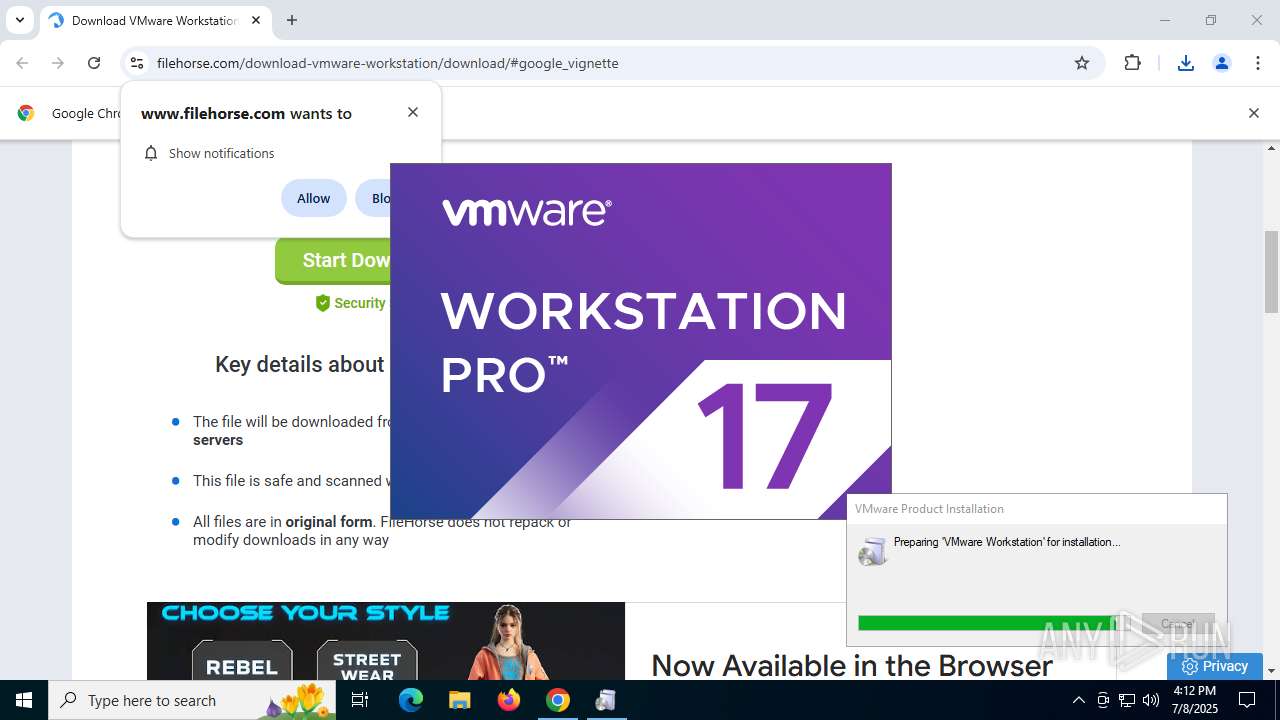Open the Chrome tab search dropdown
Viewport: 1280px width, 720px height.
pyautogui.click(x=19, y=20)
